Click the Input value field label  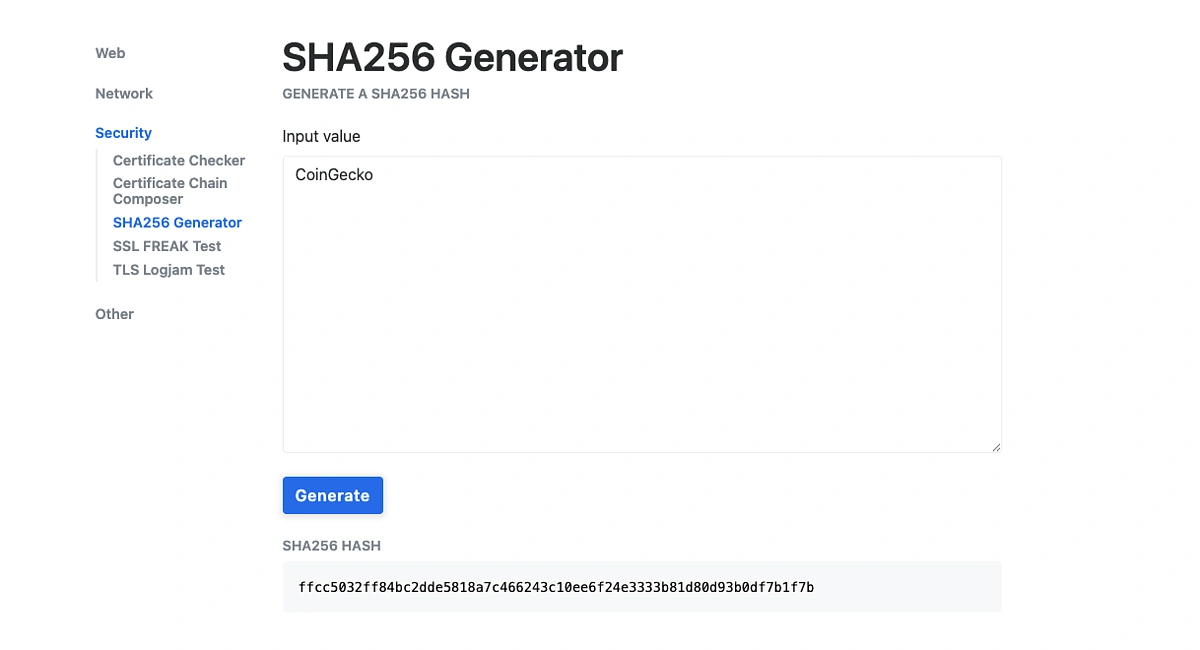[x=321, y=136]
